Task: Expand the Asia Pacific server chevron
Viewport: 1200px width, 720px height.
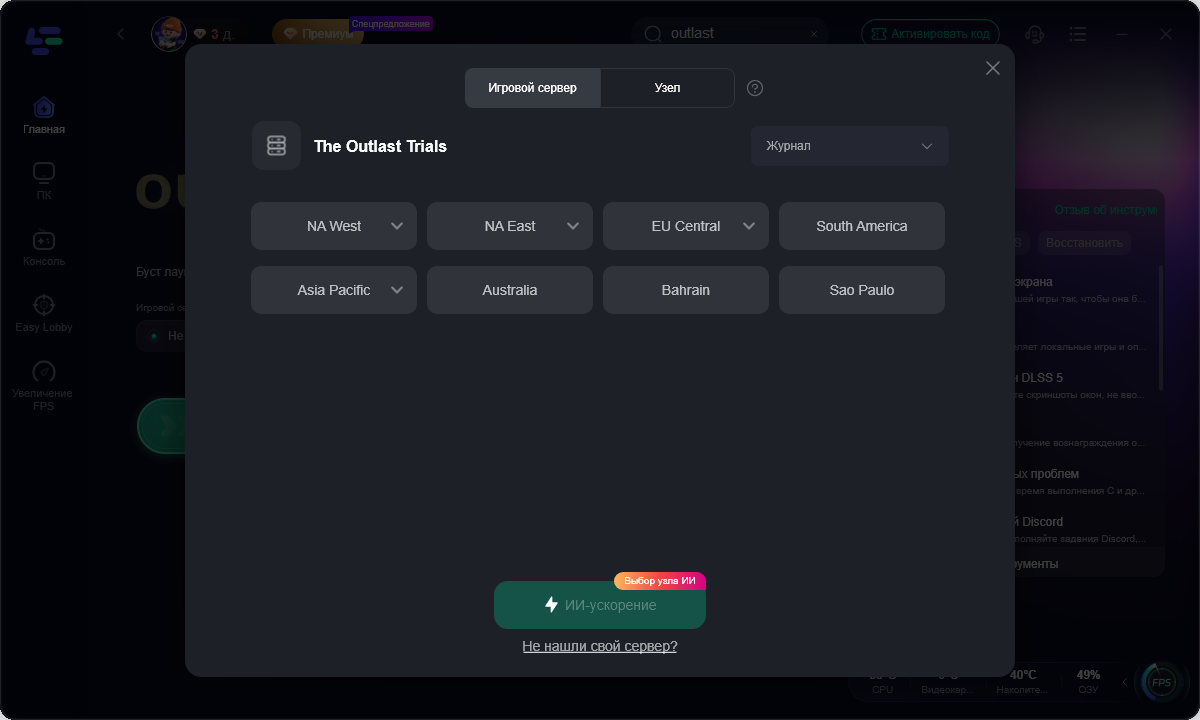Action: click(x=397, y=290)
